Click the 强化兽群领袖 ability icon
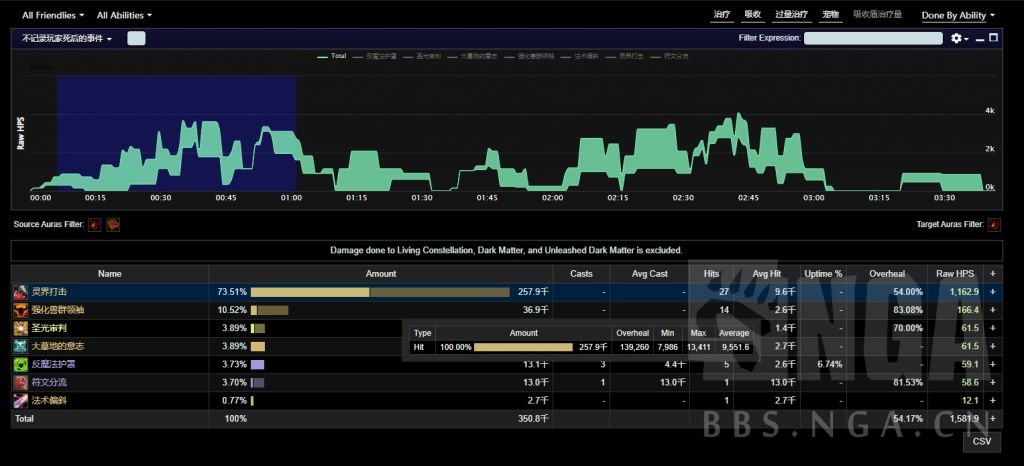The width and height of the screenshot is (1024, 466). point(20,310)
